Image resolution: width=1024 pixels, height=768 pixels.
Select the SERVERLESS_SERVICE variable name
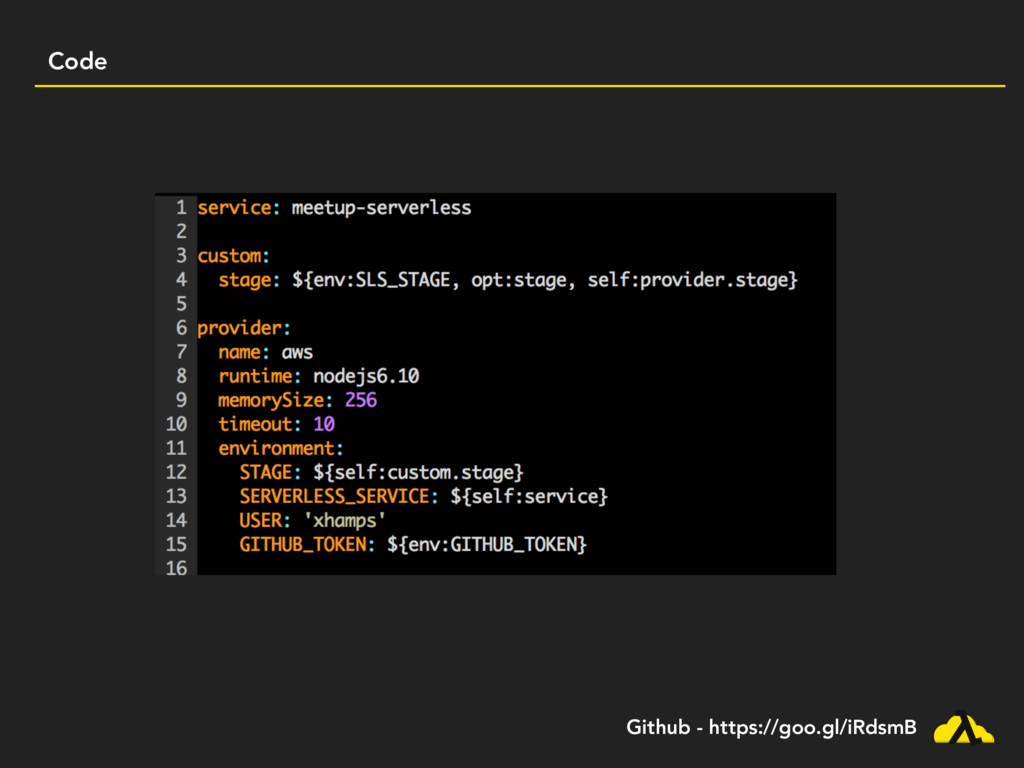[334, 496]
